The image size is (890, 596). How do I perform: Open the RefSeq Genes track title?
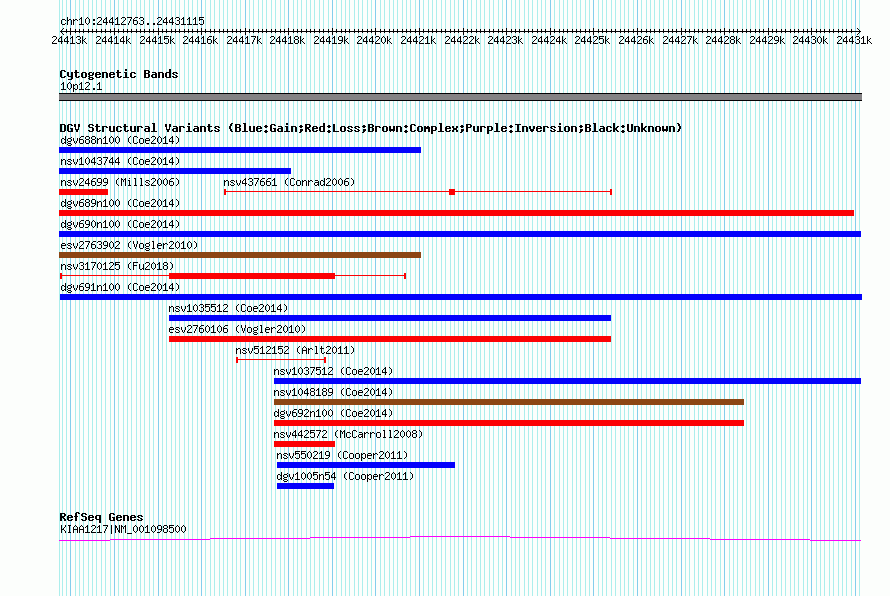(102, 517)
